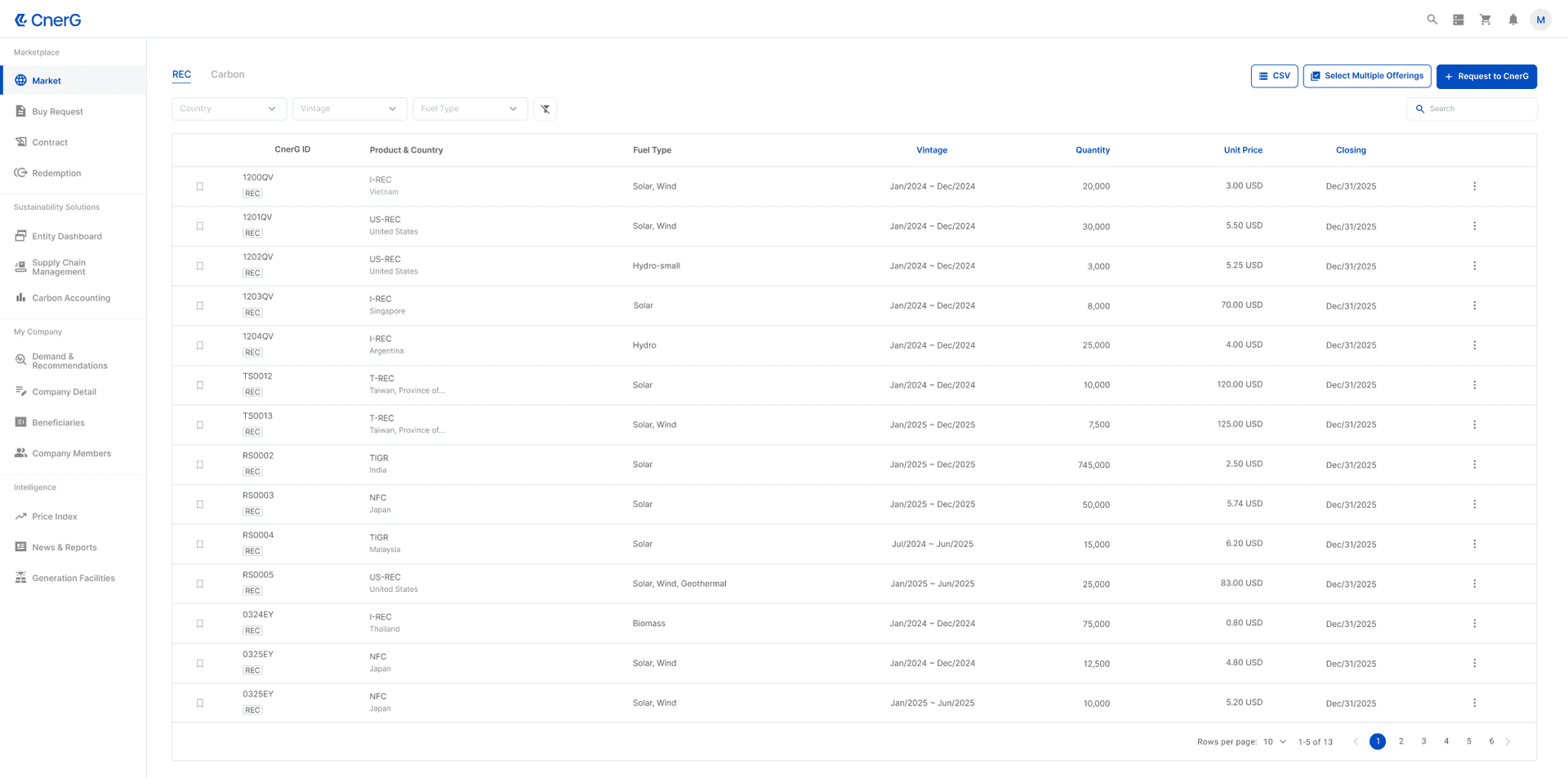Expand the Country filter dropdown
Image resolution: width=1568 pixels, height=778 pixels.
(229, 109)
